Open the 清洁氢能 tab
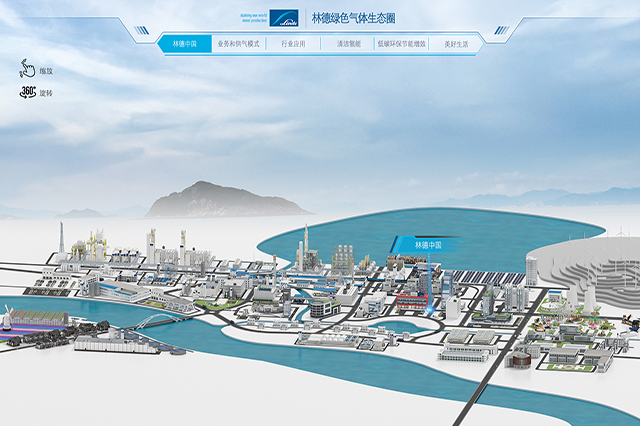 (x=347, y=44)
